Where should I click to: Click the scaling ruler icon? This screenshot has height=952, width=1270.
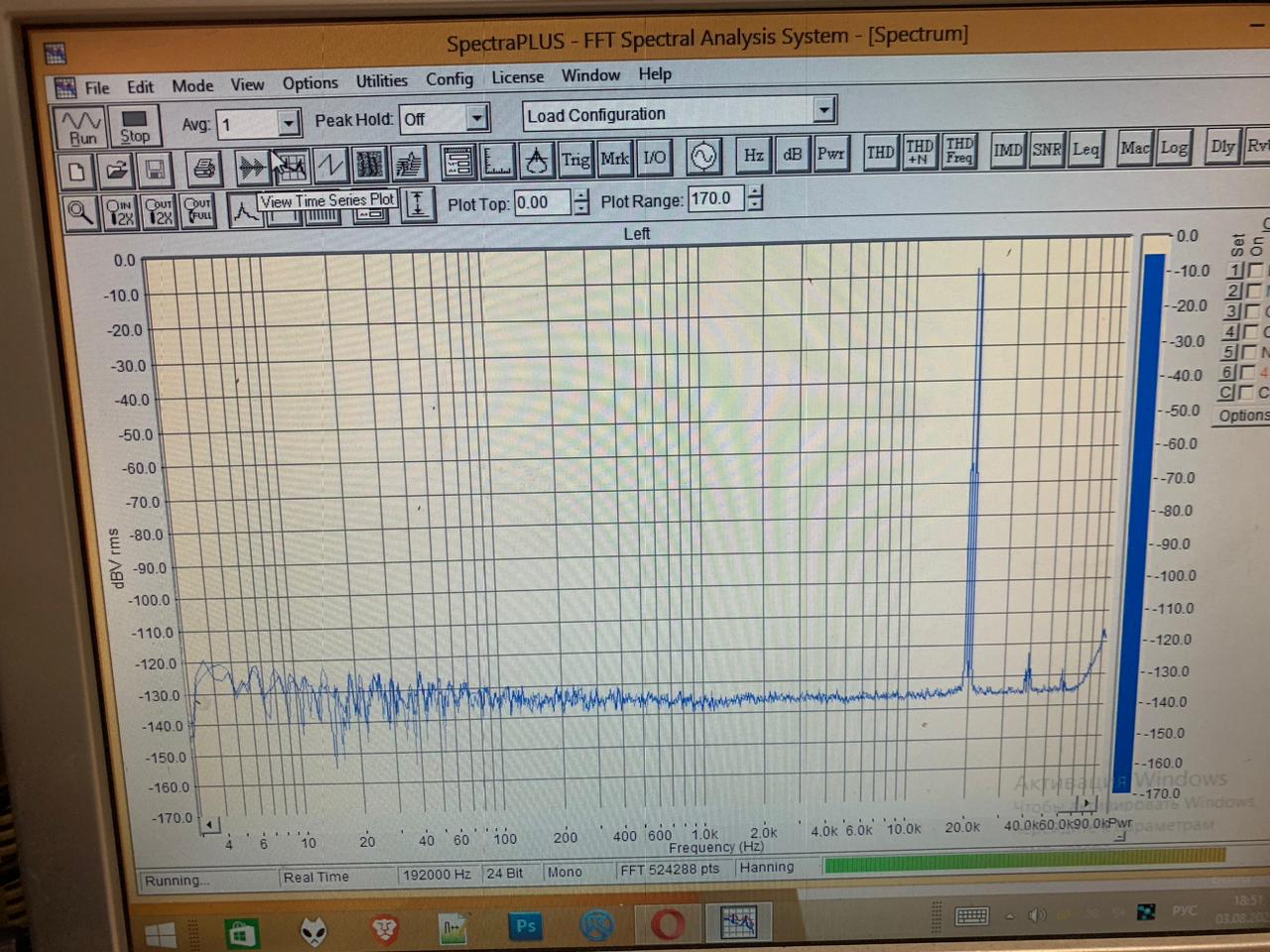coord(497,161)
